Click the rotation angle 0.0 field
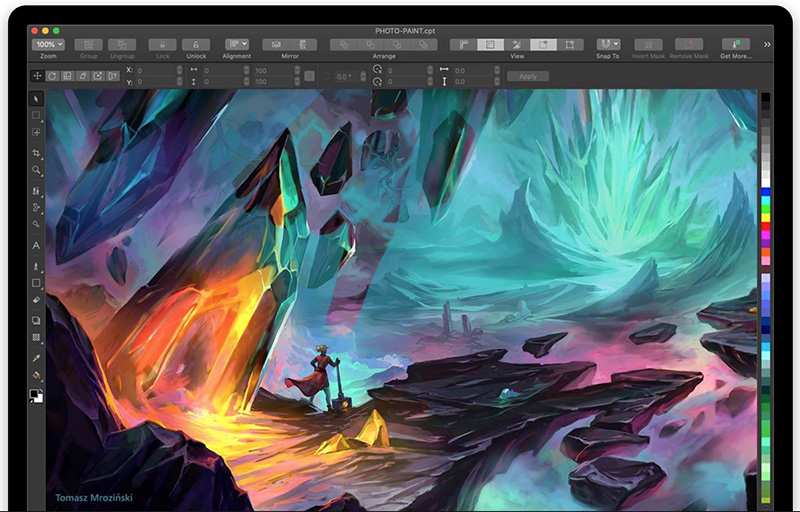The width and height of the screenshot is (800, 512). (x=347, y=76)
